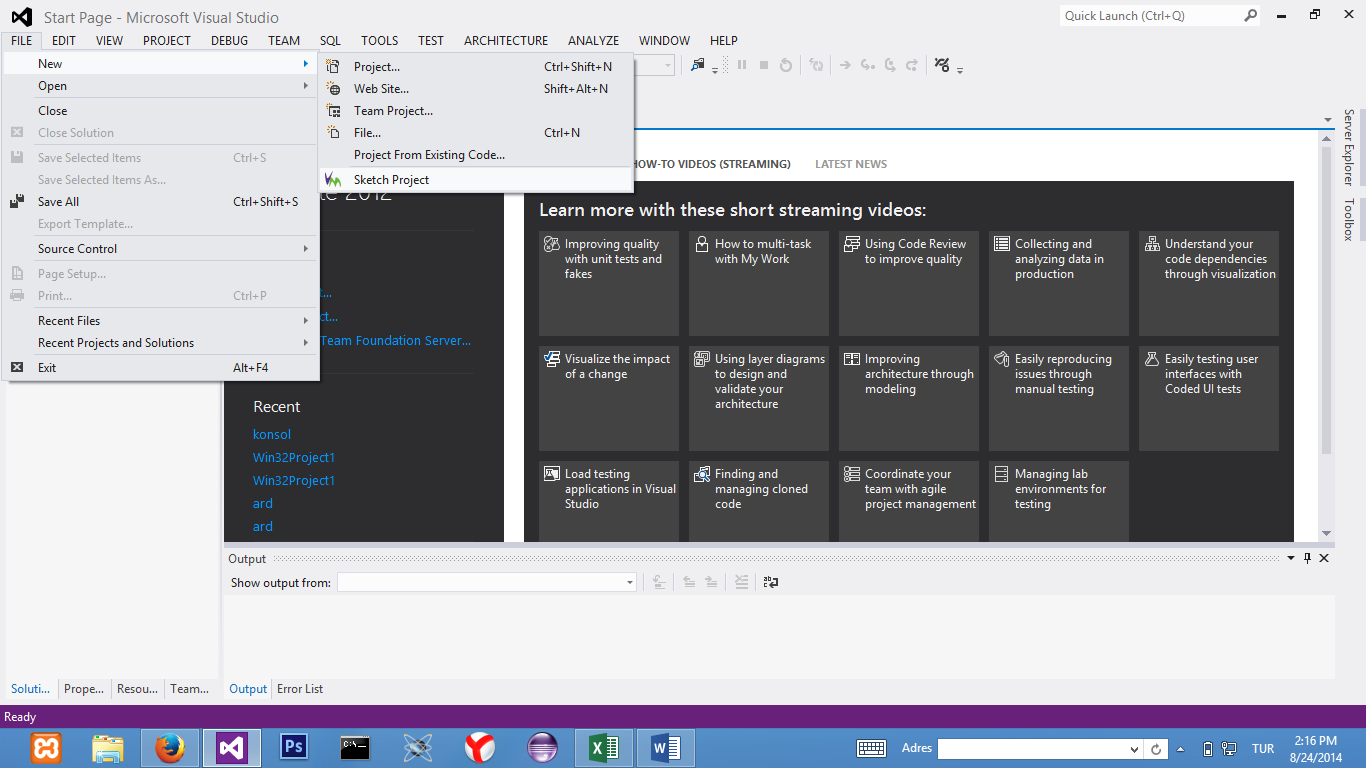Click the Show Next Statement arrow icon
The width and height of the screenshot is (1366, 768).
coord(845,65)
